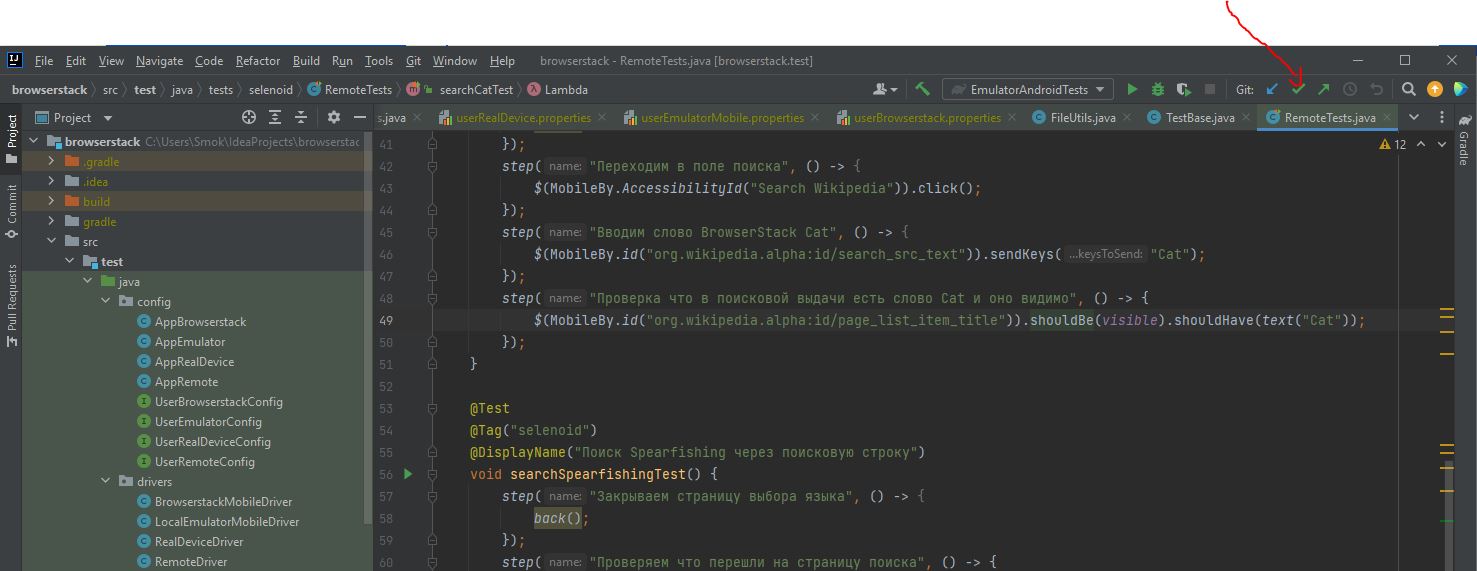Image resolution: width=1477 pixels, height=571 pixels.
Task: Open the Build menu
Action: coord(306,61)
